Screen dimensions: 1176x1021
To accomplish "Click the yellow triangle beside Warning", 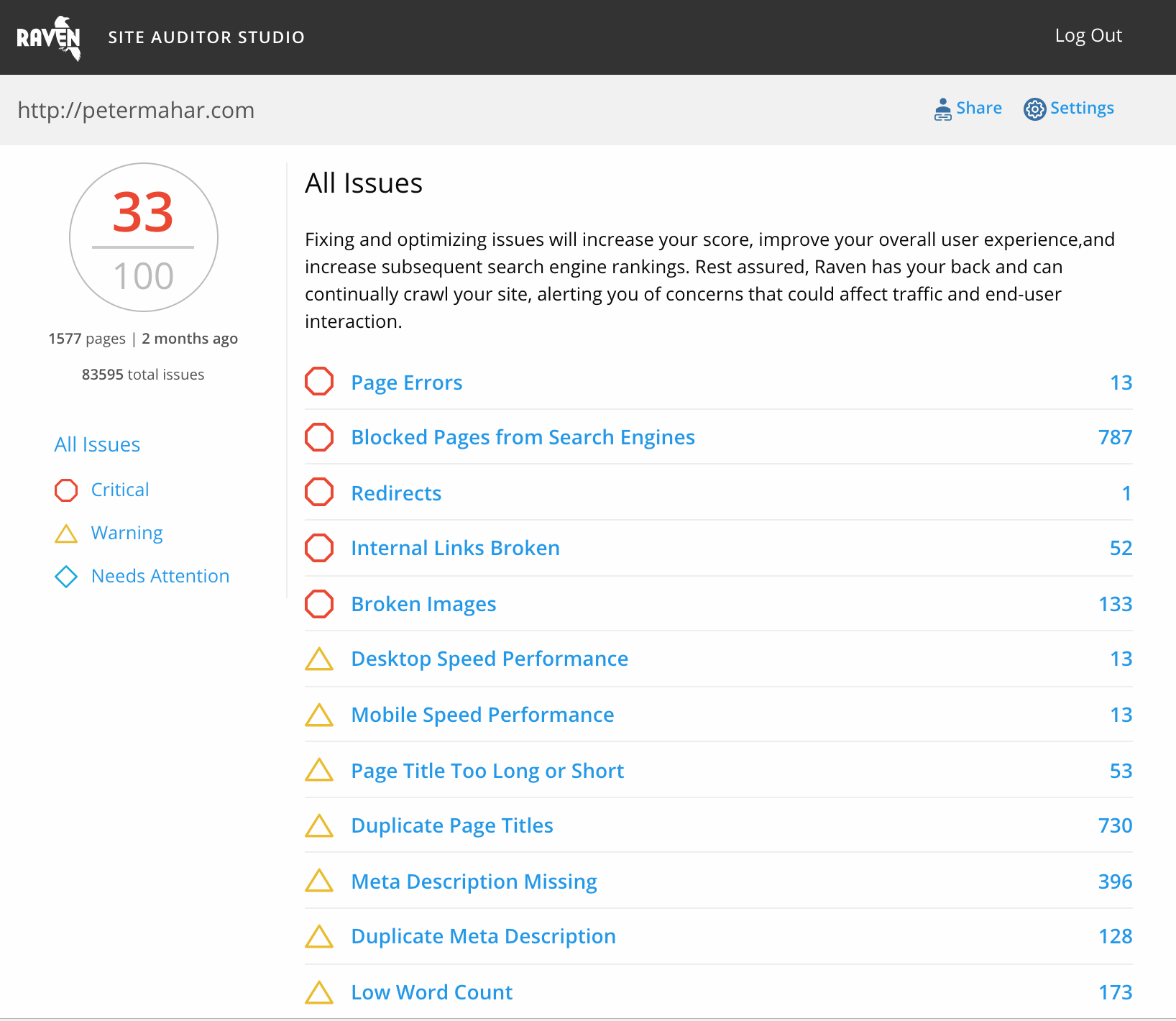I will click(x=66, y=534).
